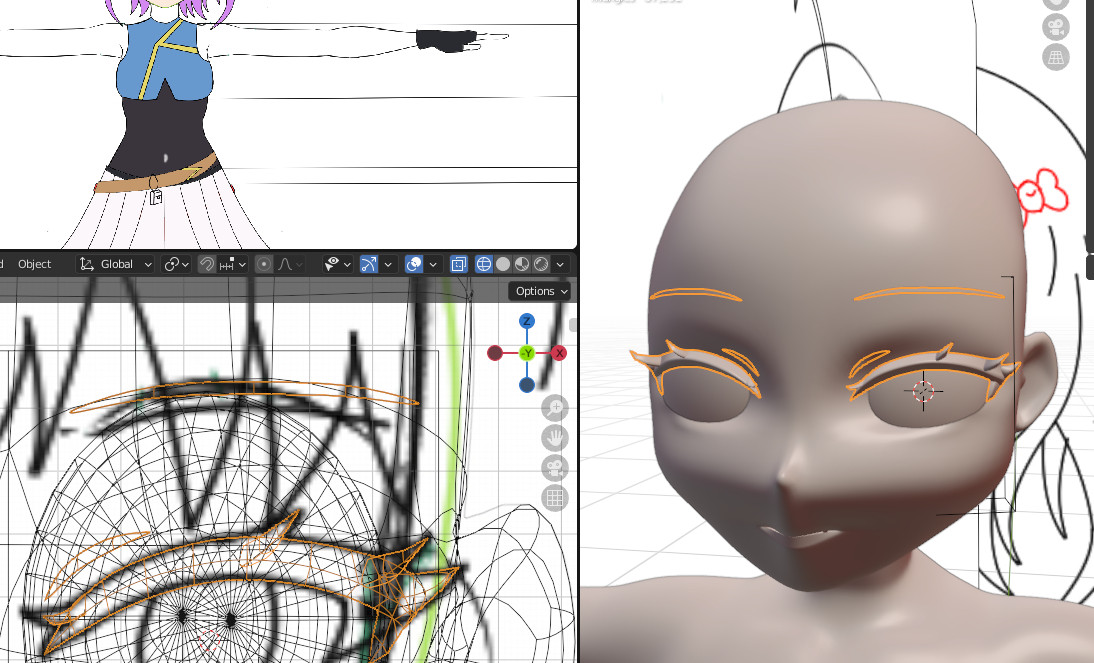Open the Object menu in the viewport header
Viewport: 1094px width, 663px height.
pos(34,264)
